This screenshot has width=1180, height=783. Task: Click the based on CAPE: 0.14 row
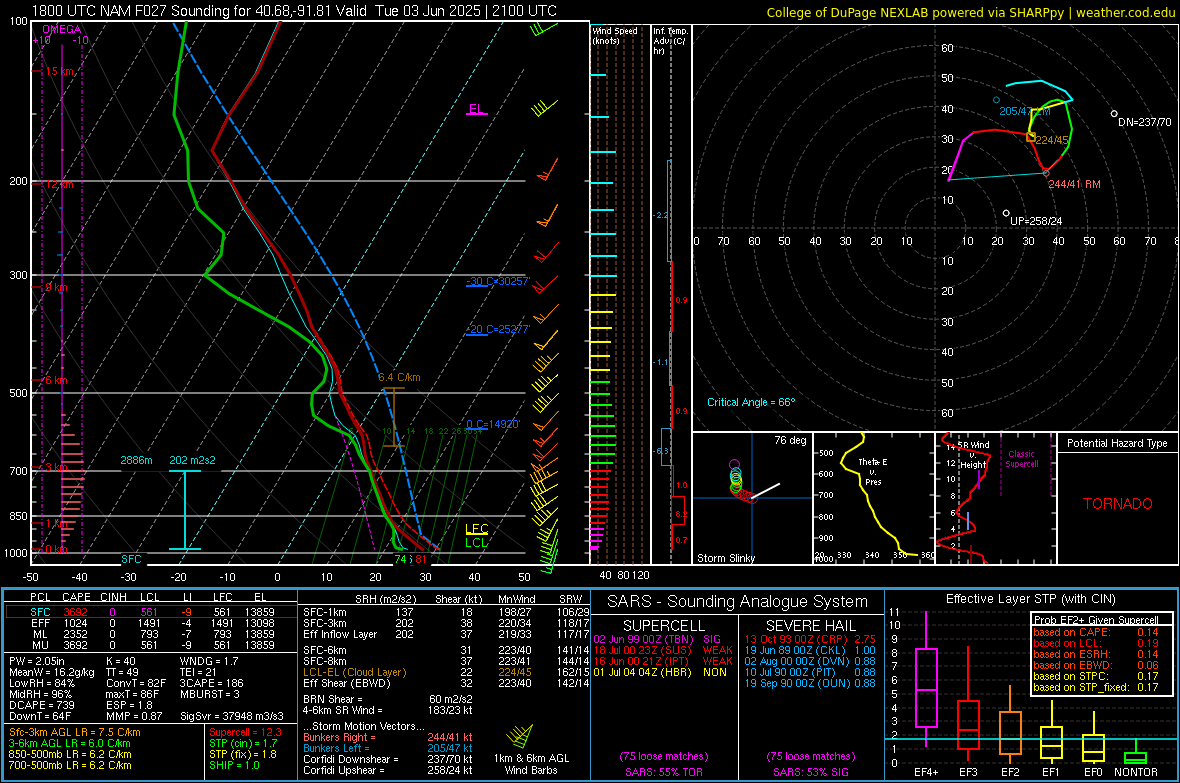1096,632
